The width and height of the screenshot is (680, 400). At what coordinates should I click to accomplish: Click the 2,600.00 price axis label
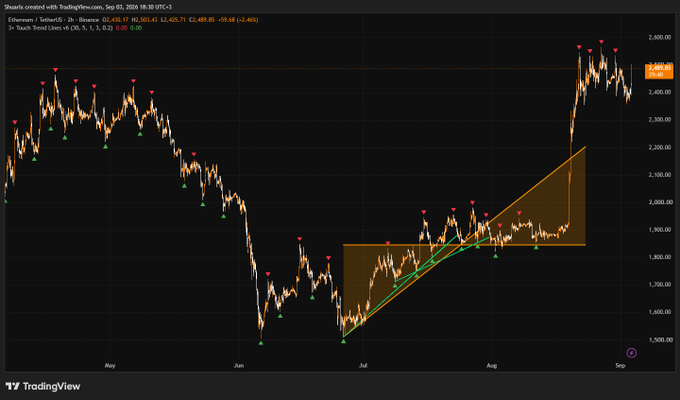(x=660, y=37)
